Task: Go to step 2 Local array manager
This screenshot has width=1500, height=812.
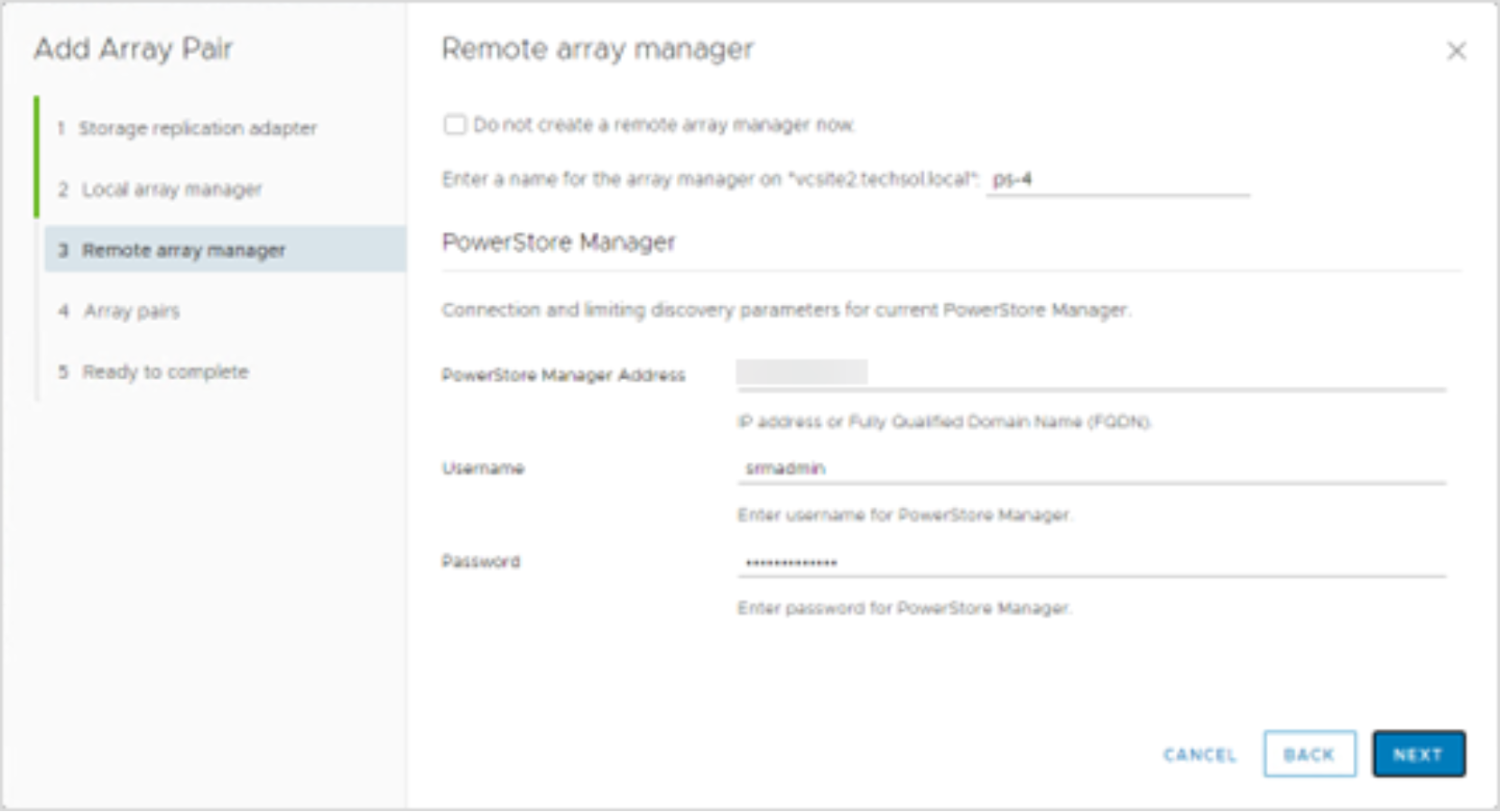Action: (160, 189)
